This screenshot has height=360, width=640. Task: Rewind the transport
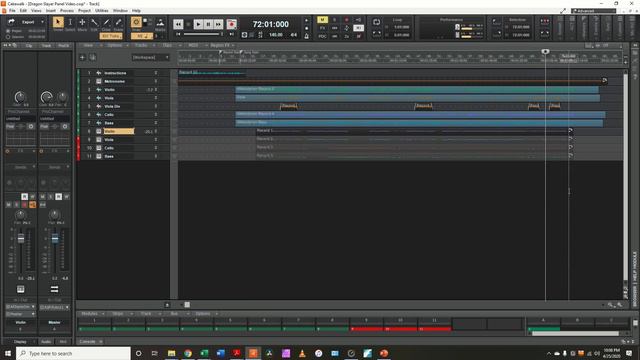178,24
